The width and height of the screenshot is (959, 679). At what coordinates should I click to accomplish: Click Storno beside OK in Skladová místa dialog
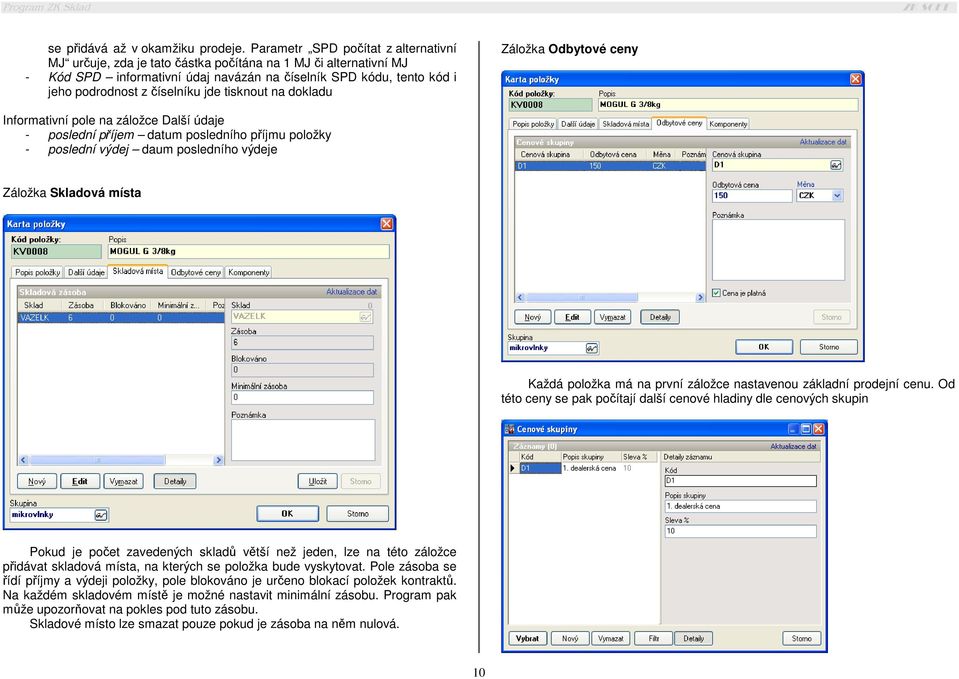coord(358,514)
